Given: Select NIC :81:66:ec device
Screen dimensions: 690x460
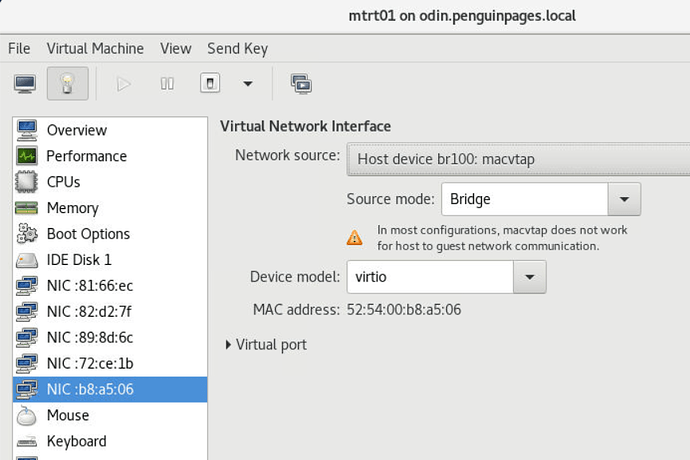Looking at the screenshot, I should click(x=110, y=286).
